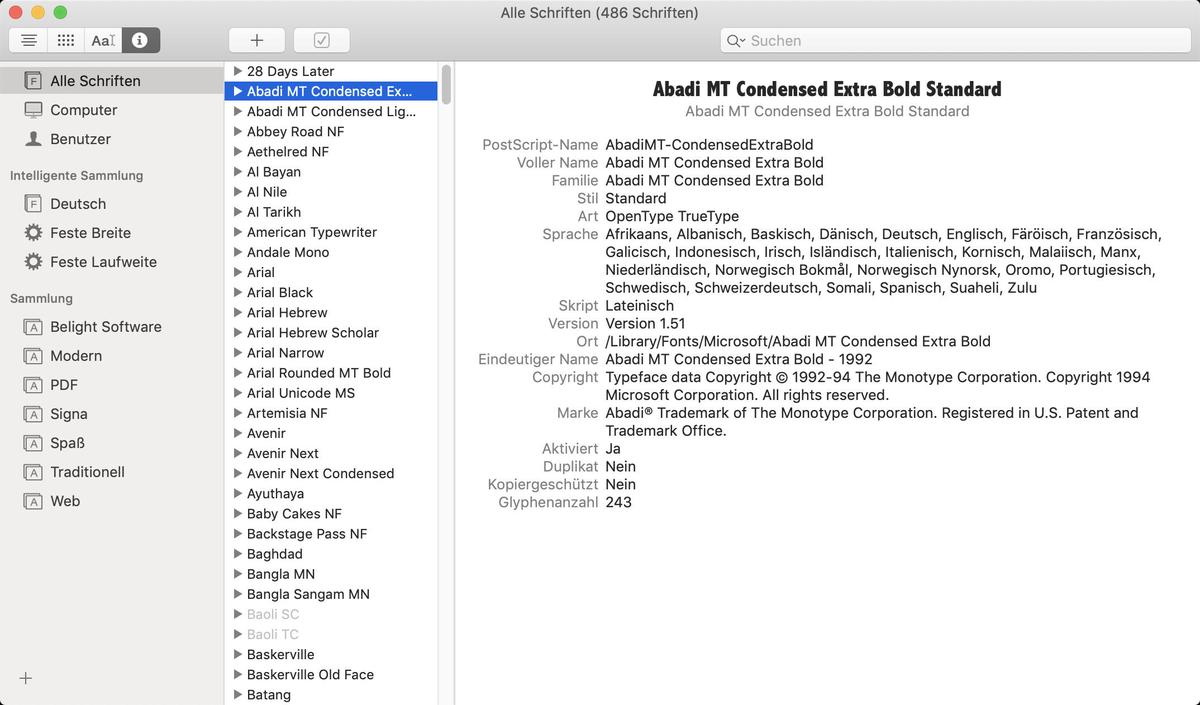The height and width of the screenshot is (705, 1200).
Task: Open the Computer font collection
Action: (111, 110)
